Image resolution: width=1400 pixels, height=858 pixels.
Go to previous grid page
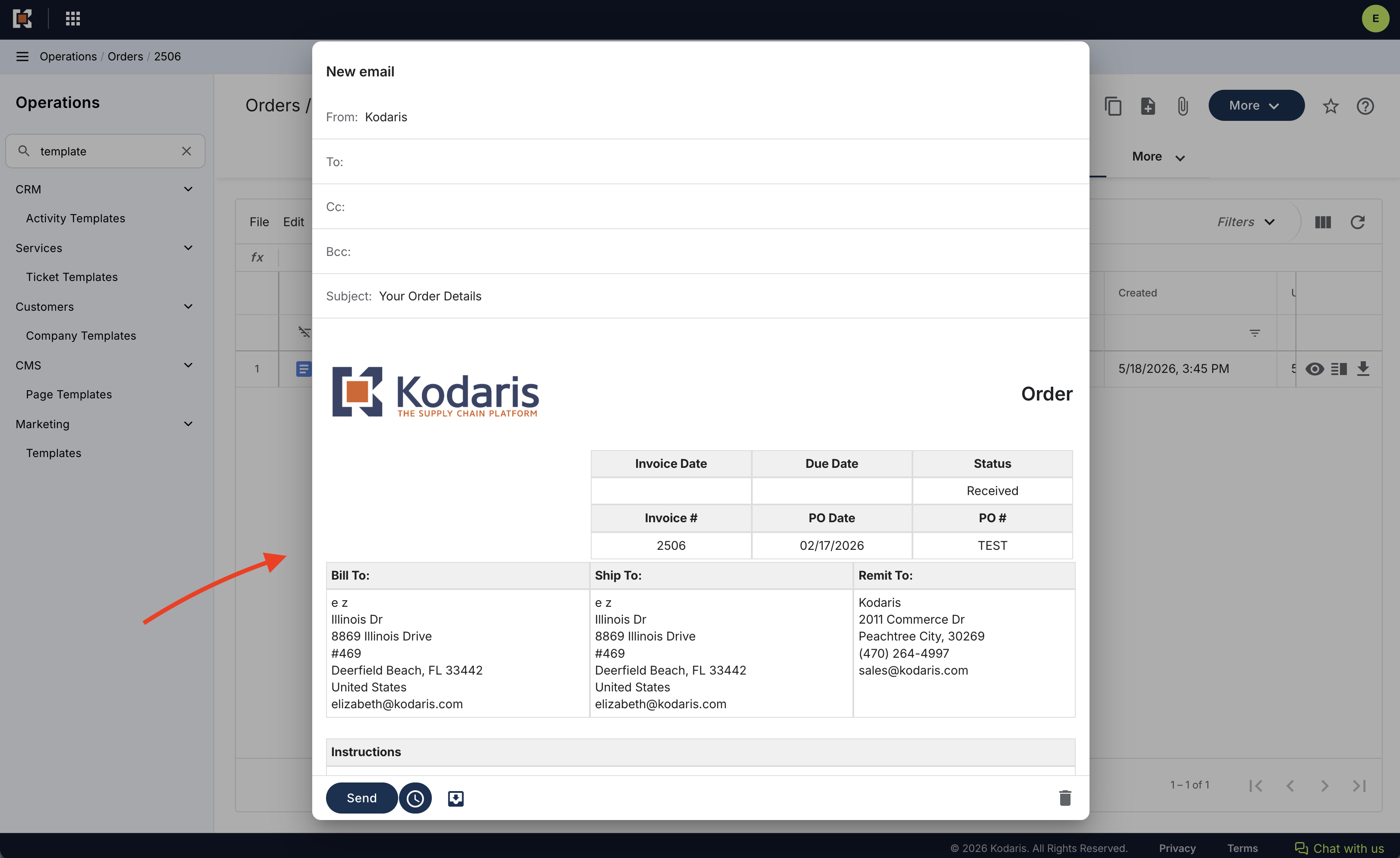pos(1290,785)
